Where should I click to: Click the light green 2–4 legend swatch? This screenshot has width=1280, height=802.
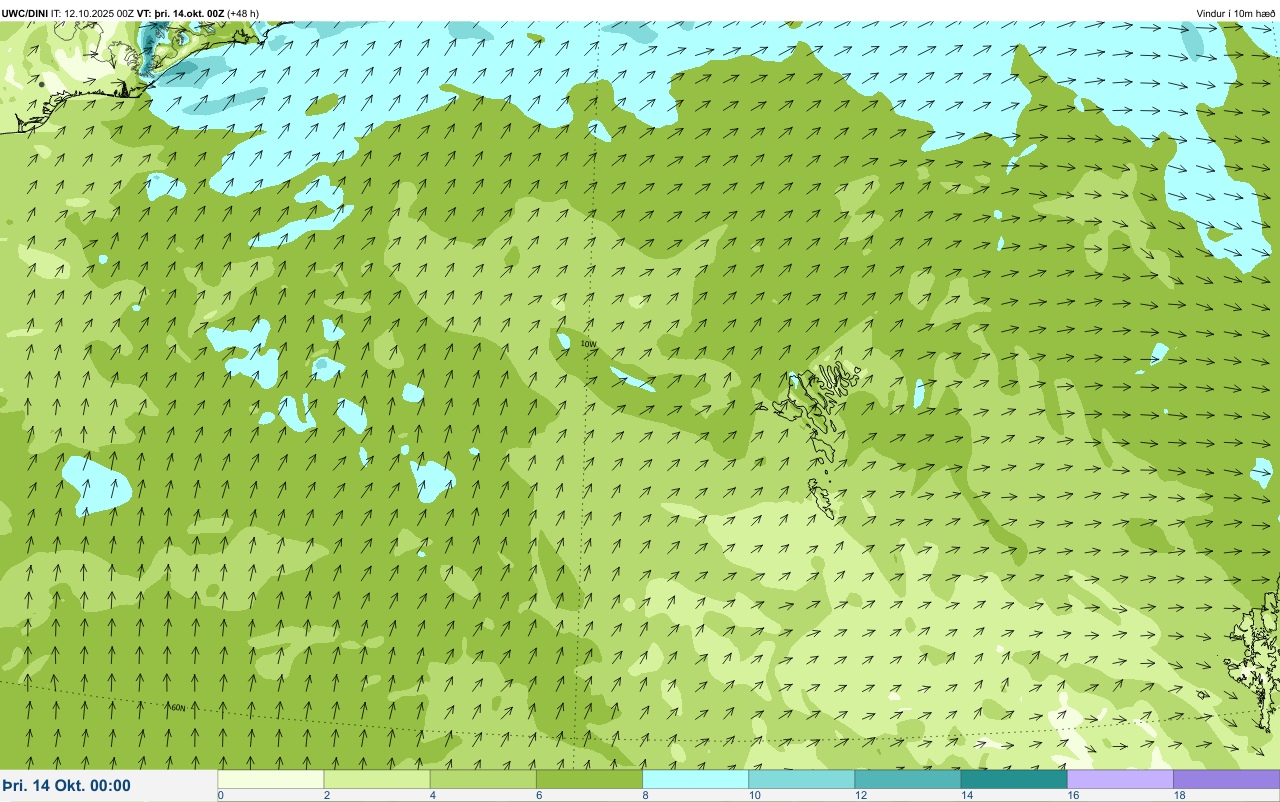pos(377,779)
